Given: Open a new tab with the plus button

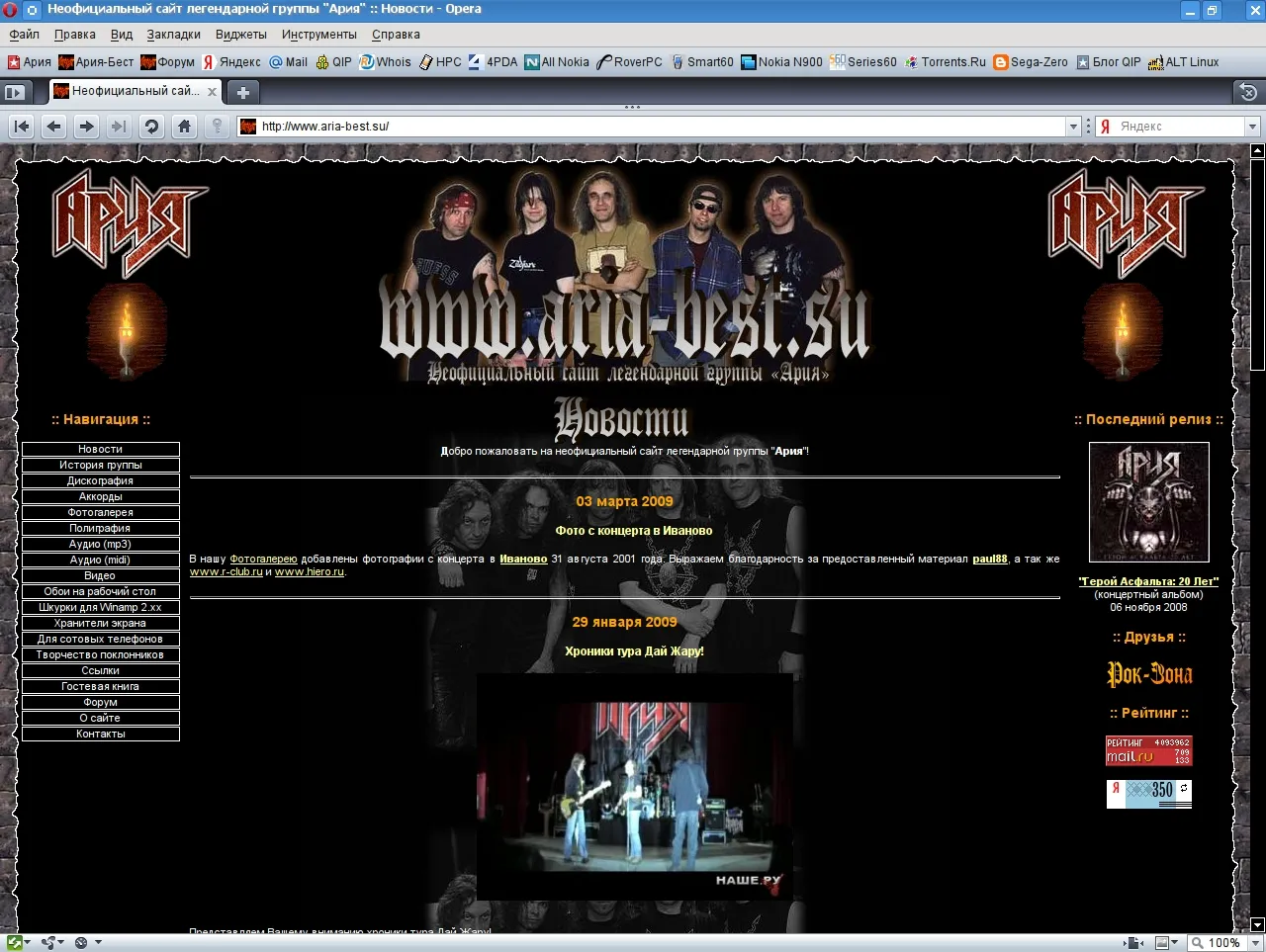Looking at the screenshot, I should pos(242,92).
